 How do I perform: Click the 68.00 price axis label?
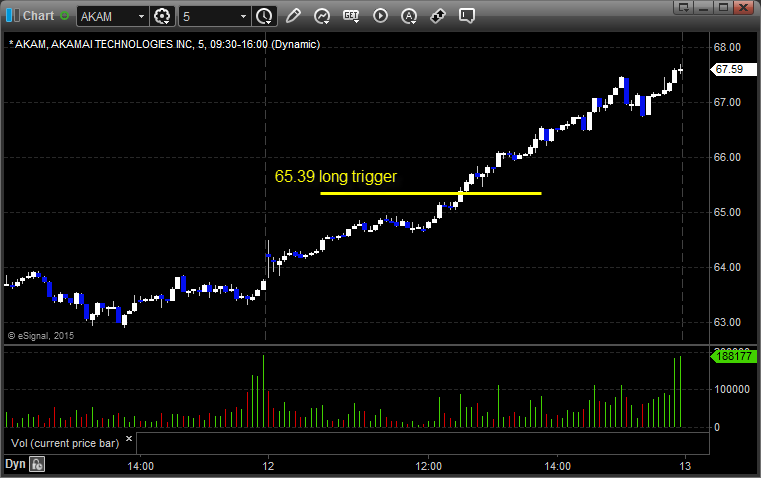(727, 48)
